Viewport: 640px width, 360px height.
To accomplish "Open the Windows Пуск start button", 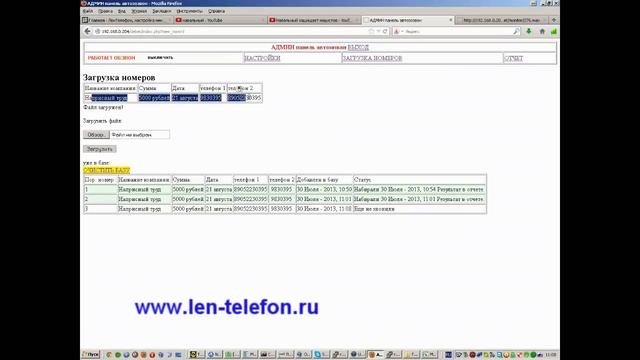I will 91,355.
